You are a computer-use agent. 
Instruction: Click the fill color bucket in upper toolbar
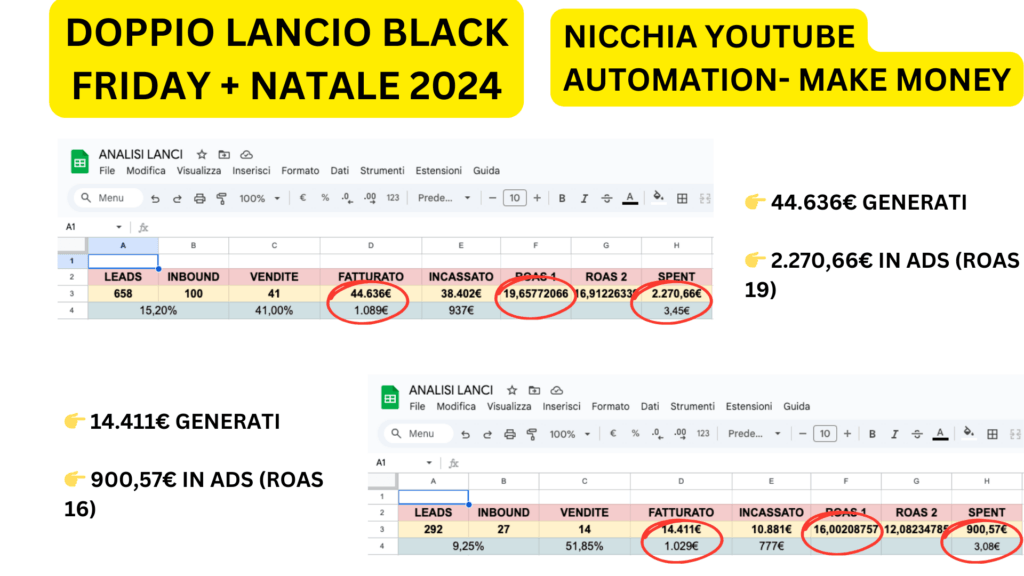tap(658, 198)
